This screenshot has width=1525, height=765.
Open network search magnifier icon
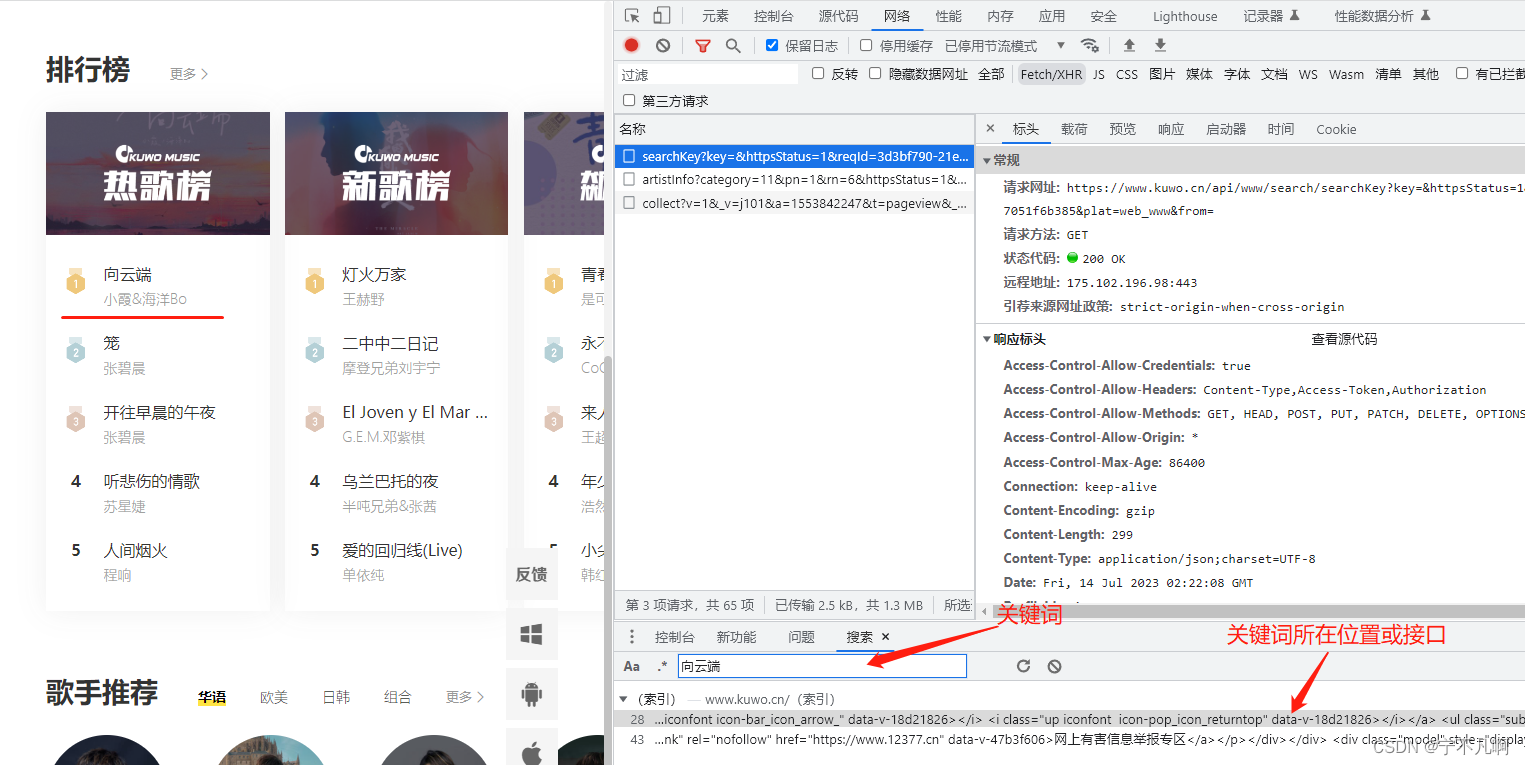733,45
